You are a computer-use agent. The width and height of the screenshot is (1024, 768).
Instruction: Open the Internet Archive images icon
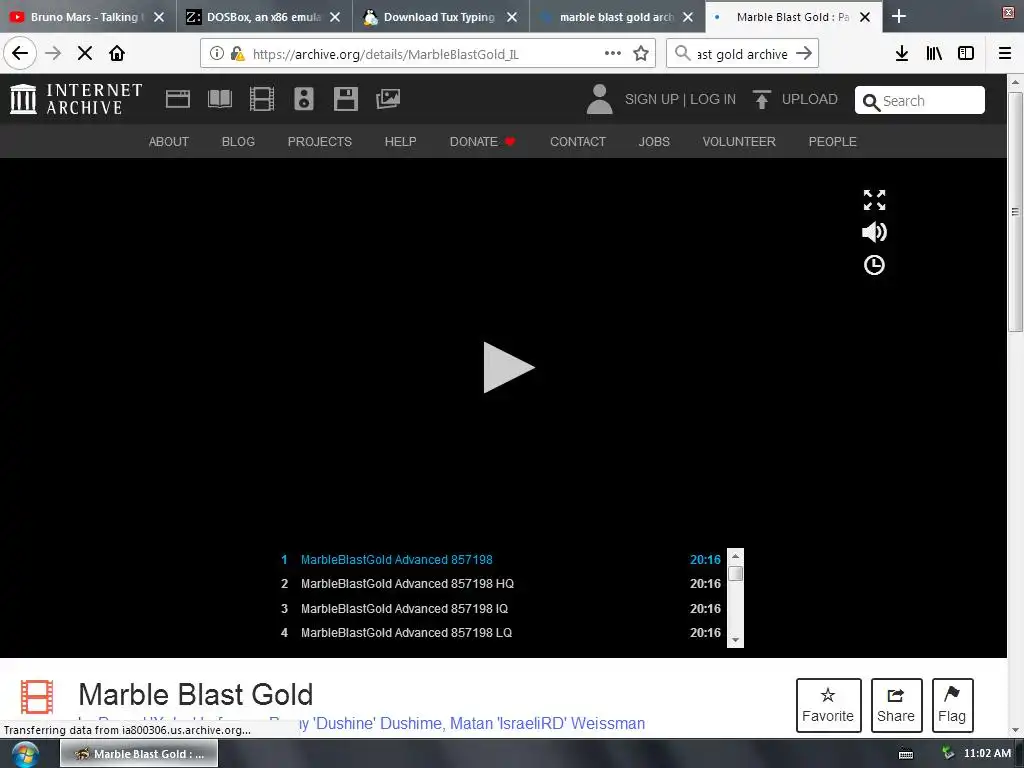tap(388, 99)
